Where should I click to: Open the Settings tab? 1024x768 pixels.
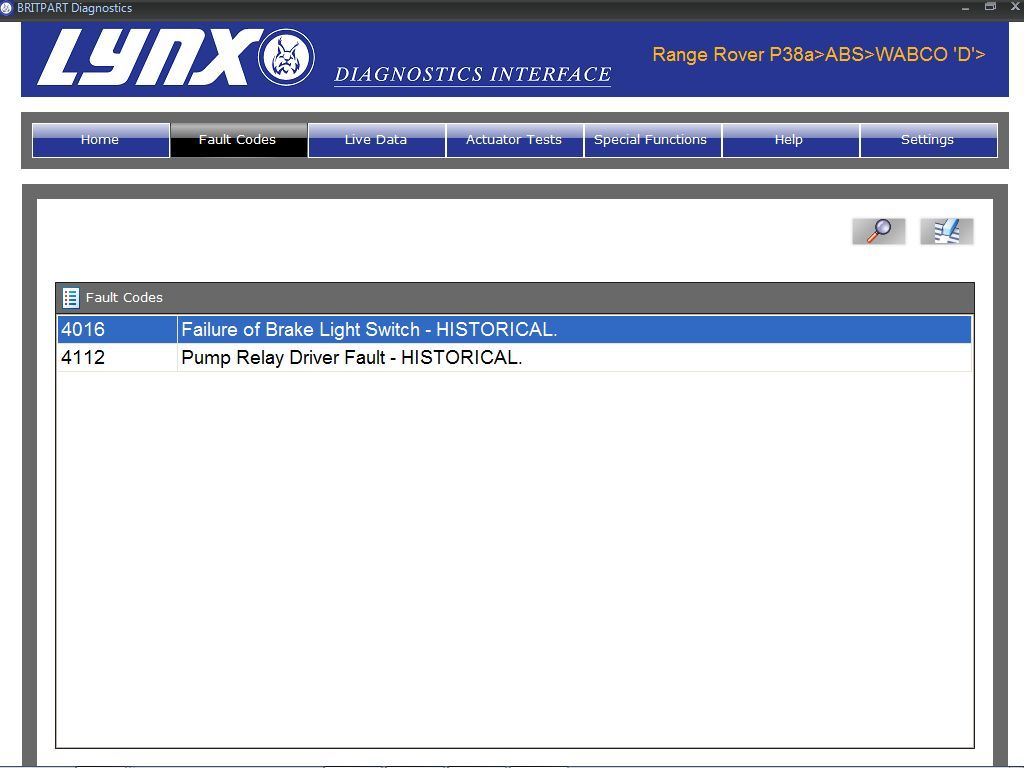coord(929,140)
